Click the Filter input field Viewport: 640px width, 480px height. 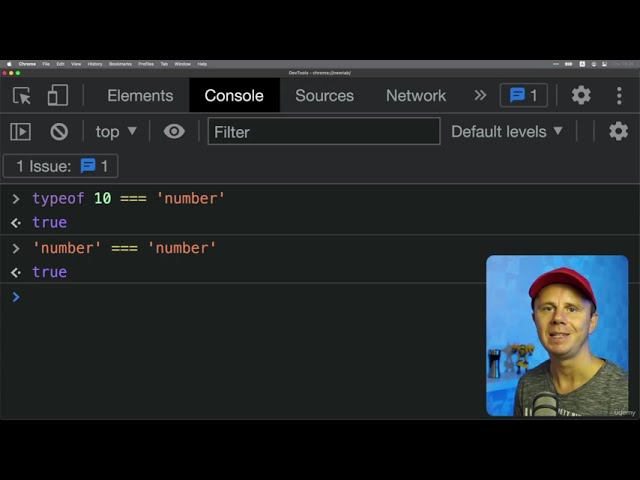tap(323, 131)
